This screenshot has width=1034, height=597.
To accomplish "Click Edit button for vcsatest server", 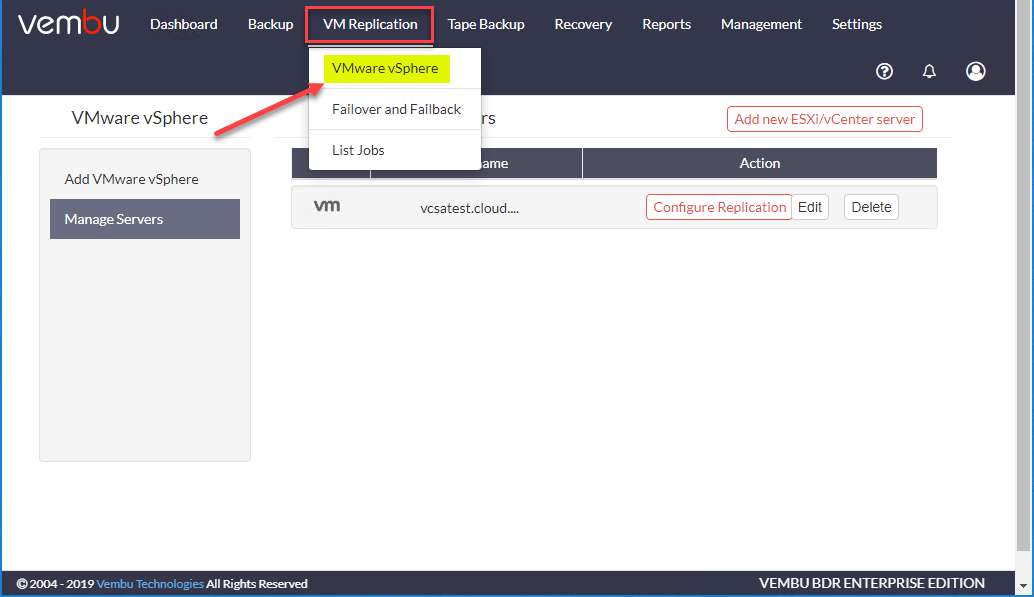I will click(810, 207).
